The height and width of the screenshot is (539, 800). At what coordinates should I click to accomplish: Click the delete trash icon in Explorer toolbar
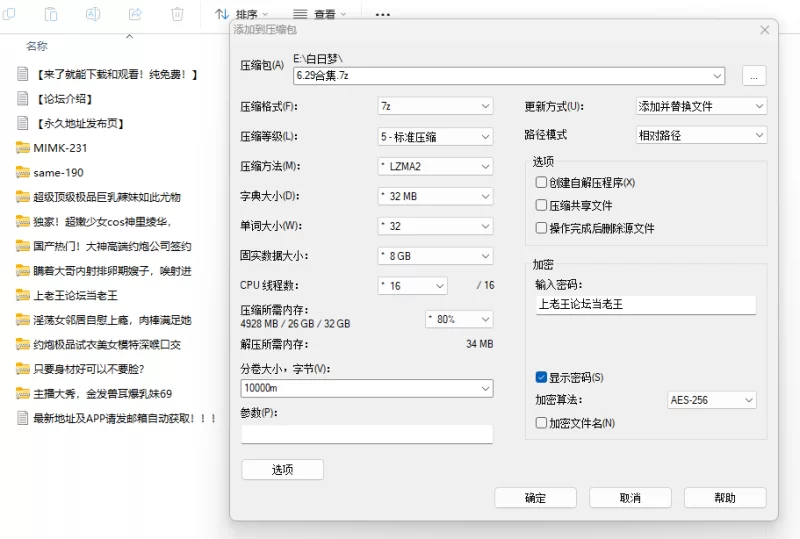pyautogui.click(x=177, y=14)
